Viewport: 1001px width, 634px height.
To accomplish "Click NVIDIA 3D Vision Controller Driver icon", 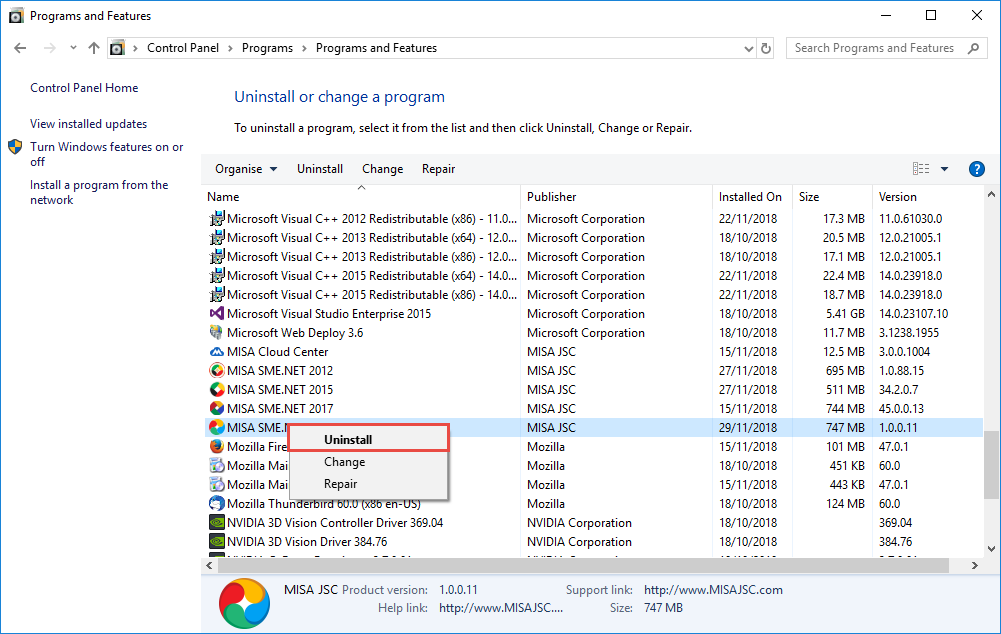I will (217, 522).
